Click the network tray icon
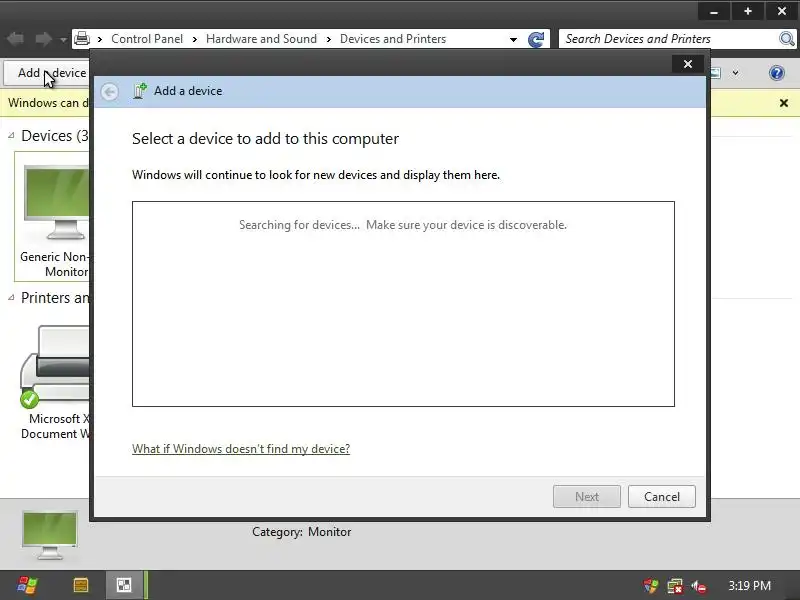This screenshot has height=600, width=800. [675, 586]
